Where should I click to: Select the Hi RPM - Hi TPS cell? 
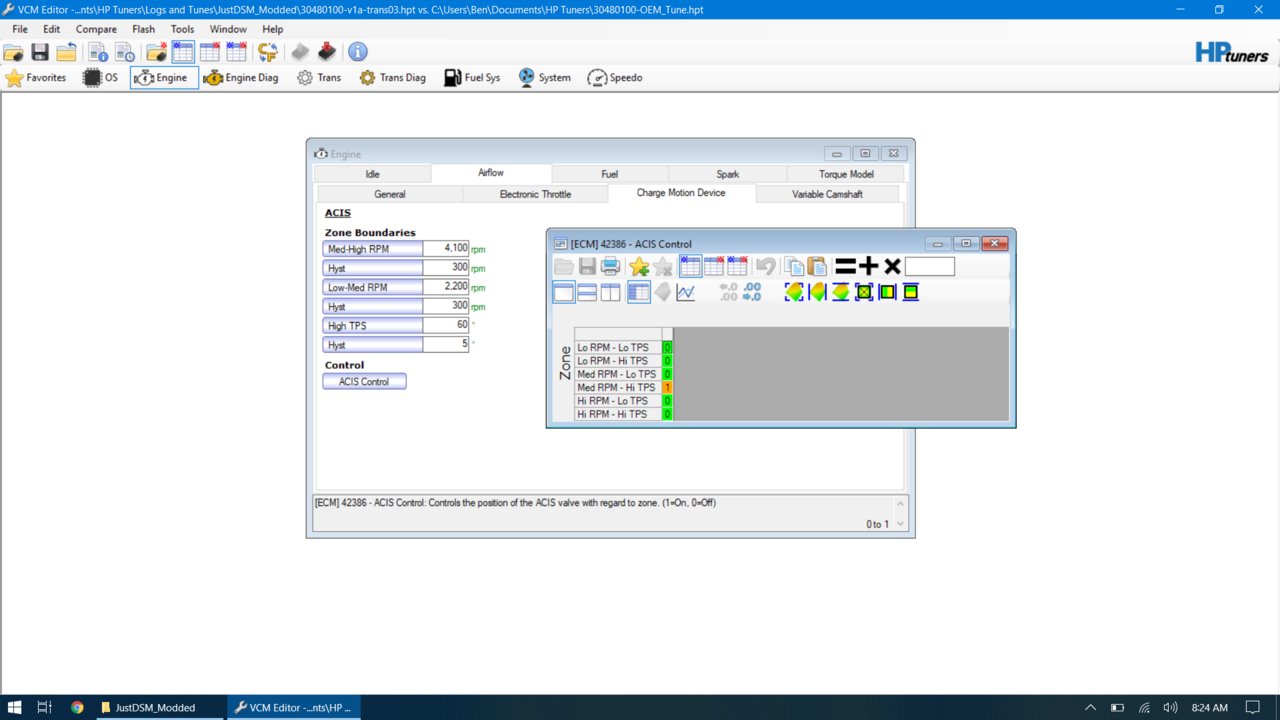[667, 414]
